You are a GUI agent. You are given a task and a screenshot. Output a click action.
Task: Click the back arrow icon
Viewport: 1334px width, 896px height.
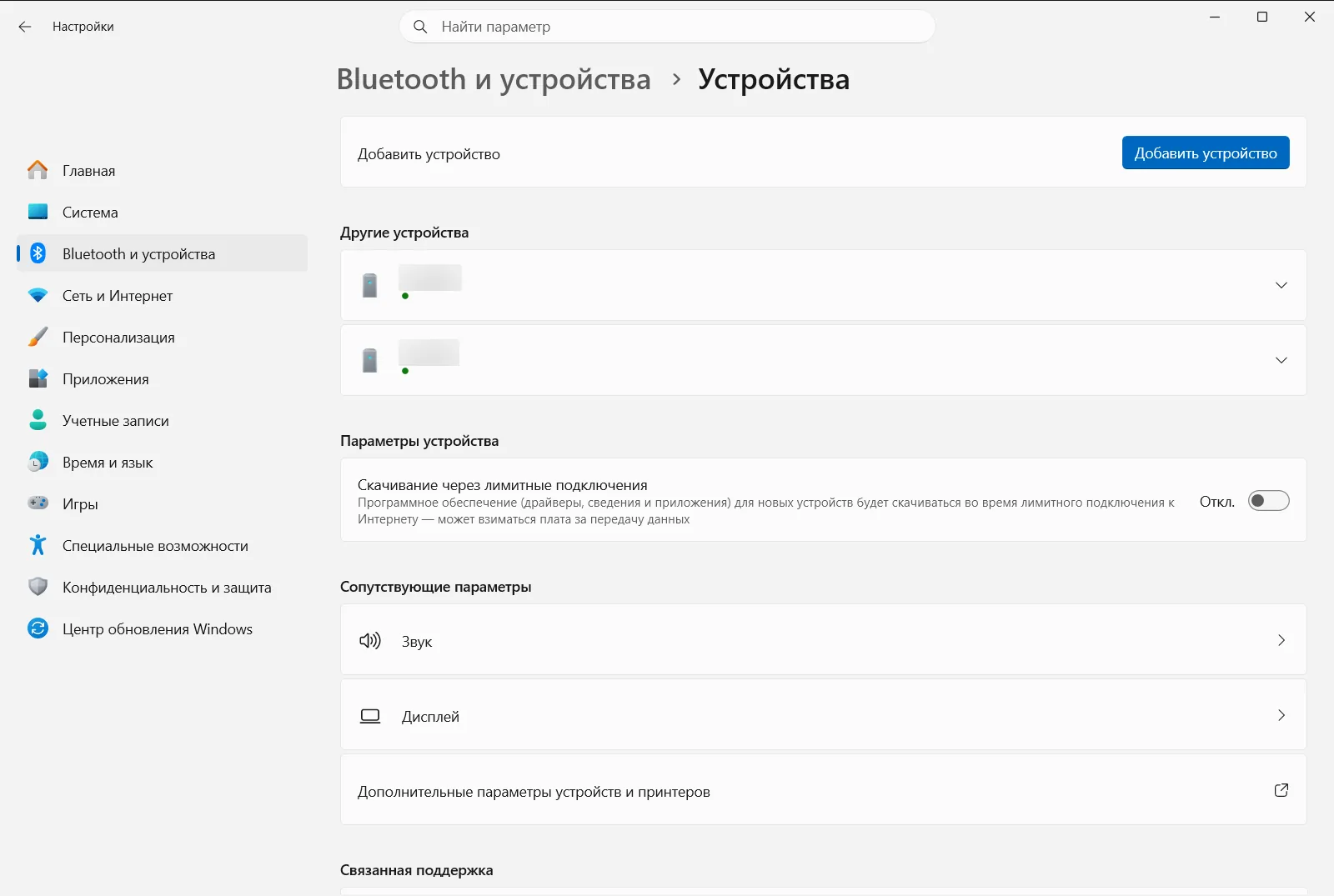pyautogui.click(x=25, y=27)
